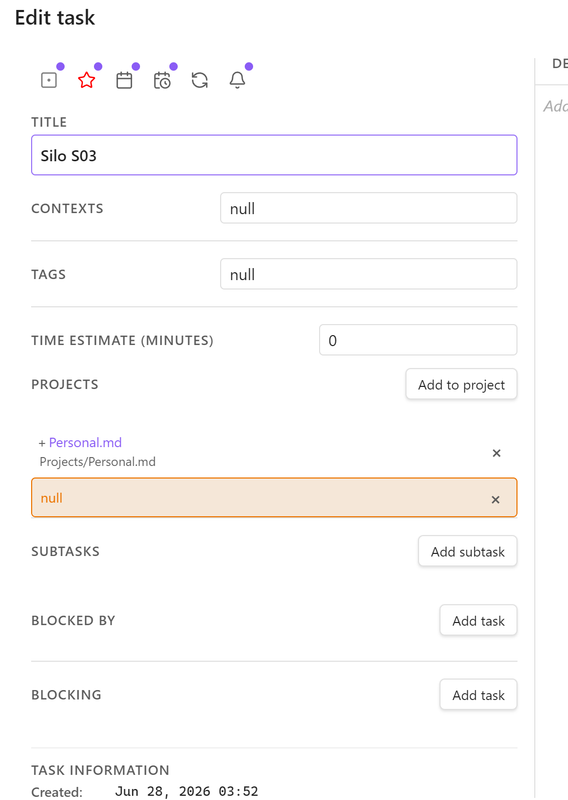Open the scheduled date calendar-clock icon
This screenshot has width=568, height=800.
tap(162, 80)
